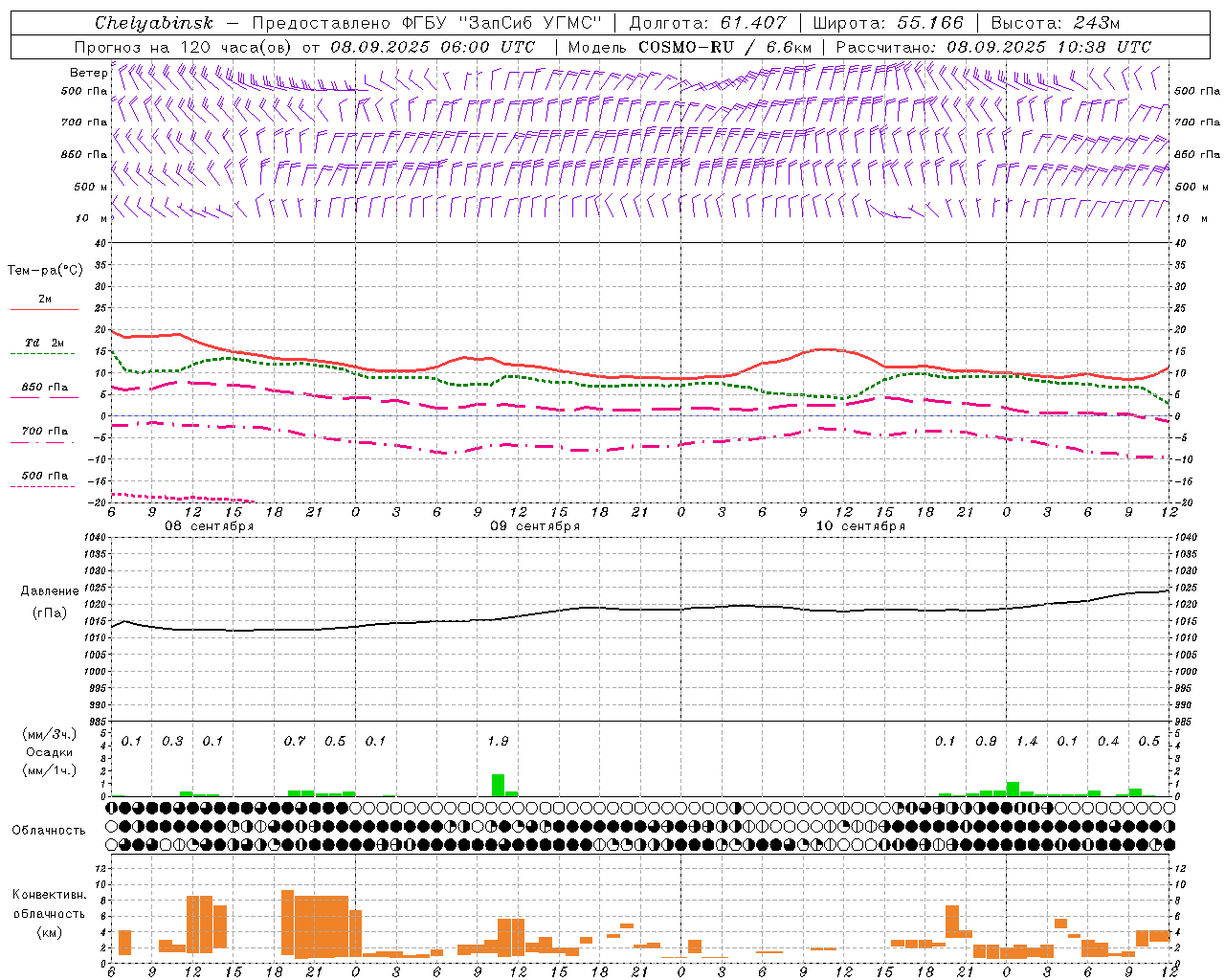Click the 'Облачность' cloudiness label
The image size is (1225, 980).
point(49,831)
